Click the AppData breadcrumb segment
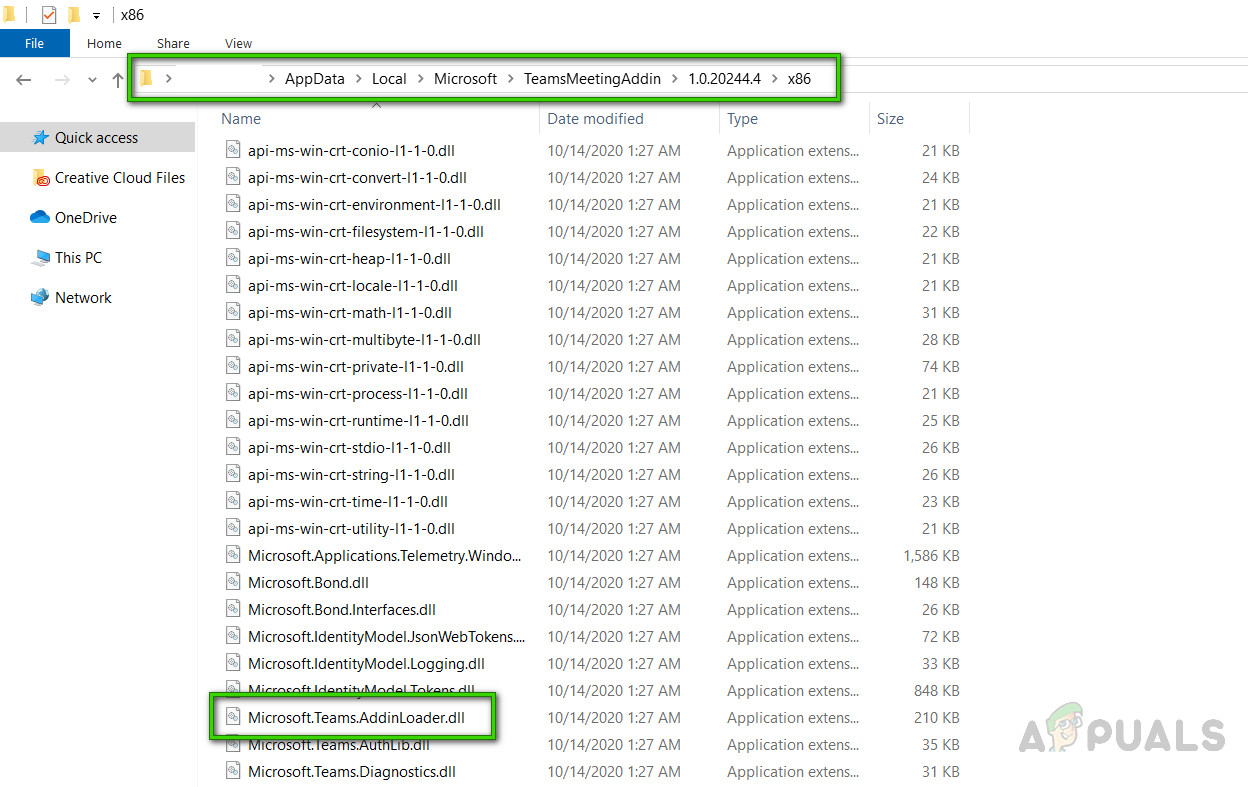Screen dimensions: 1248x787 point(314,79)
